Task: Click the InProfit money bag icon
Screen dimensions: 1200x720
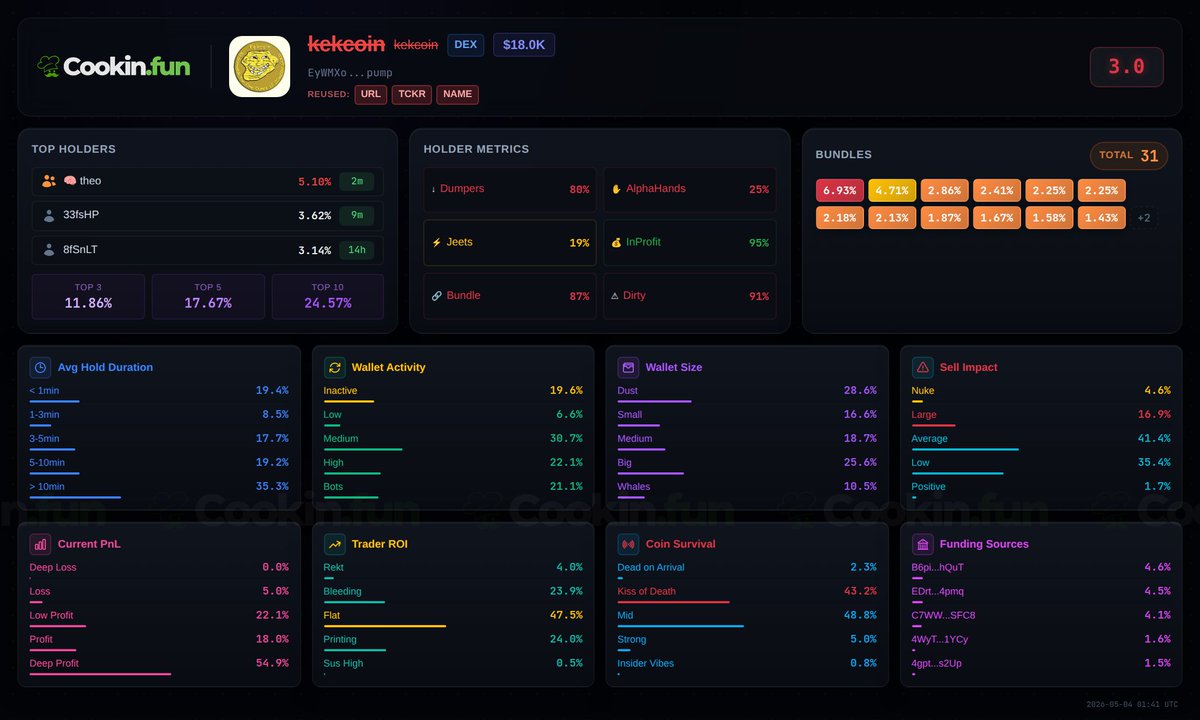Action: 617,242
